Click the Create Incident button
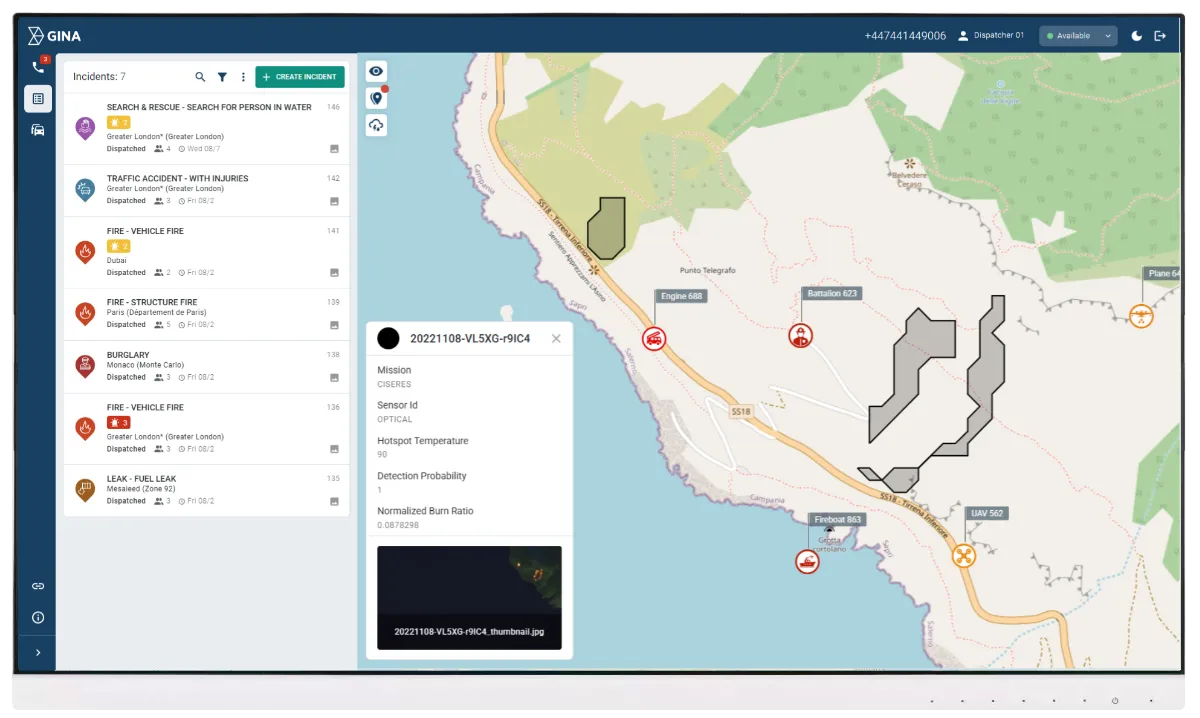This screenshot has height=718, width=1200. (300, 77)
